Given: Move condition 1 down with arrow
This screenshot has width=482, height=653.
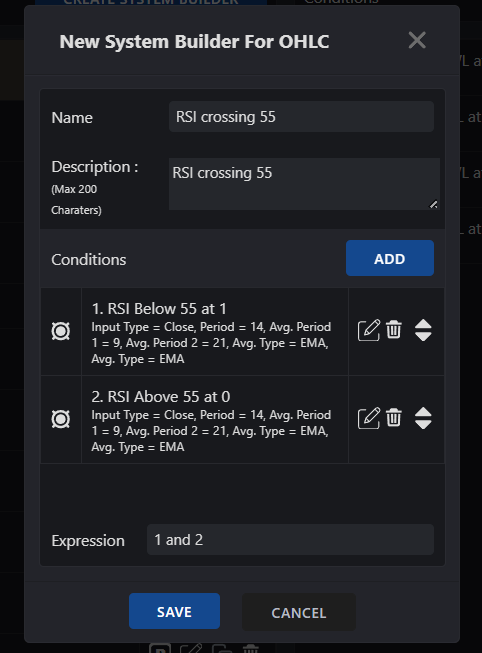Looking at the screenshot, I should (x=423, y=336).
